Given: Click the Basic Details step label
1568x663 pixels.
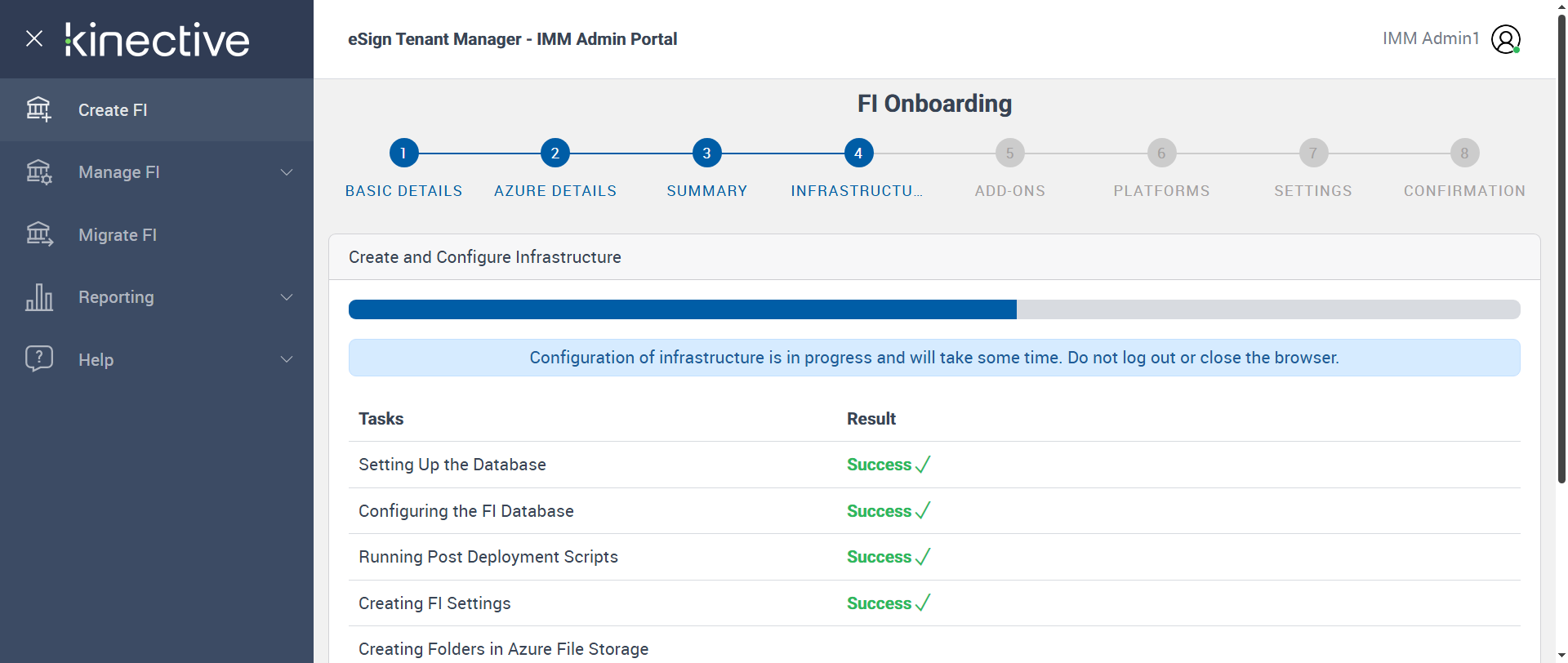Looking at the screenshot, I should pyautogui.click(x=403, y=191).
